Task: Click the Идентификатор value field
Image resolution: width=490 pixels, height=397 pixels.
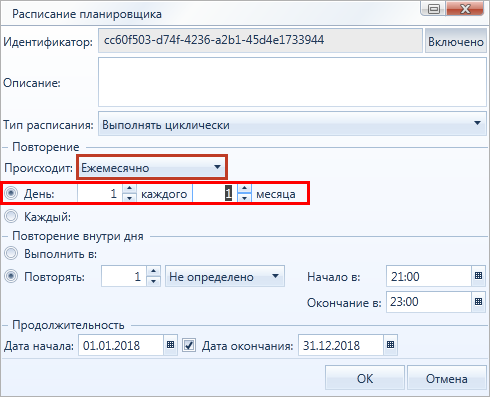Action: [x=260, y=40]
